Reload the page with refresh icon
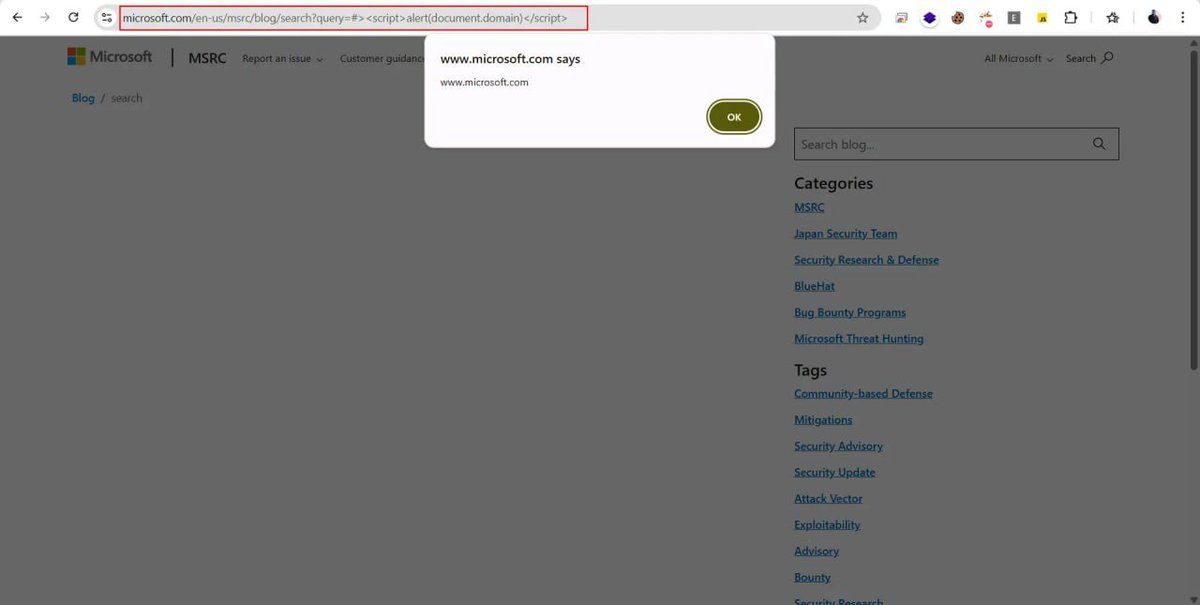The height and width of the screenshot is (605, 1200). click(x=73, y=17)
